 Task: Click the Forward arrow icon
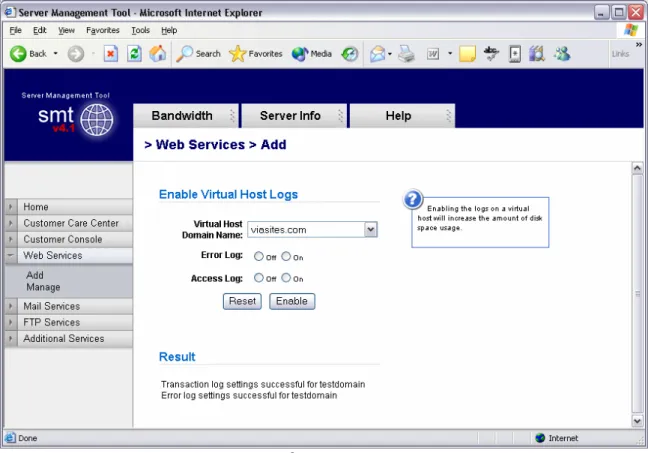(76, 54)
